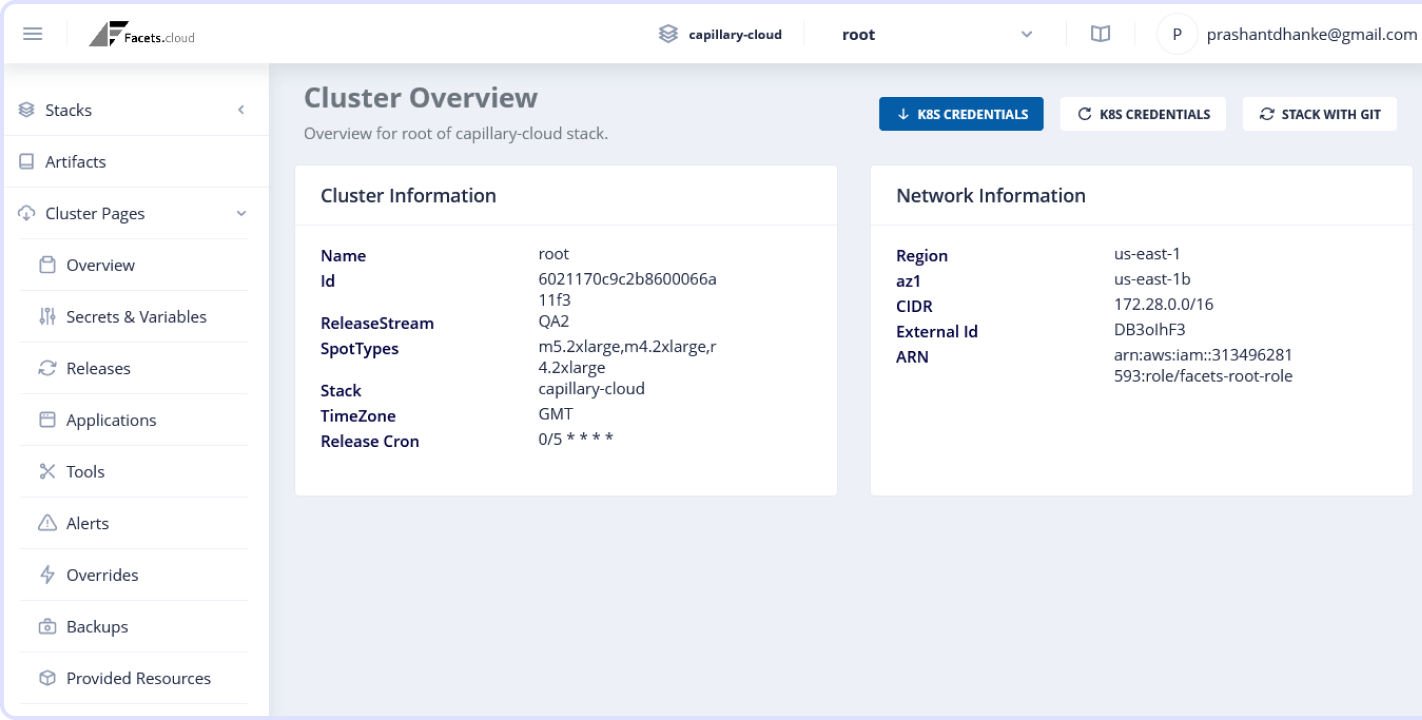Click the Backups camera icon
The image size is (1422, 720).
pyautogui.click(x=47, y=627)
